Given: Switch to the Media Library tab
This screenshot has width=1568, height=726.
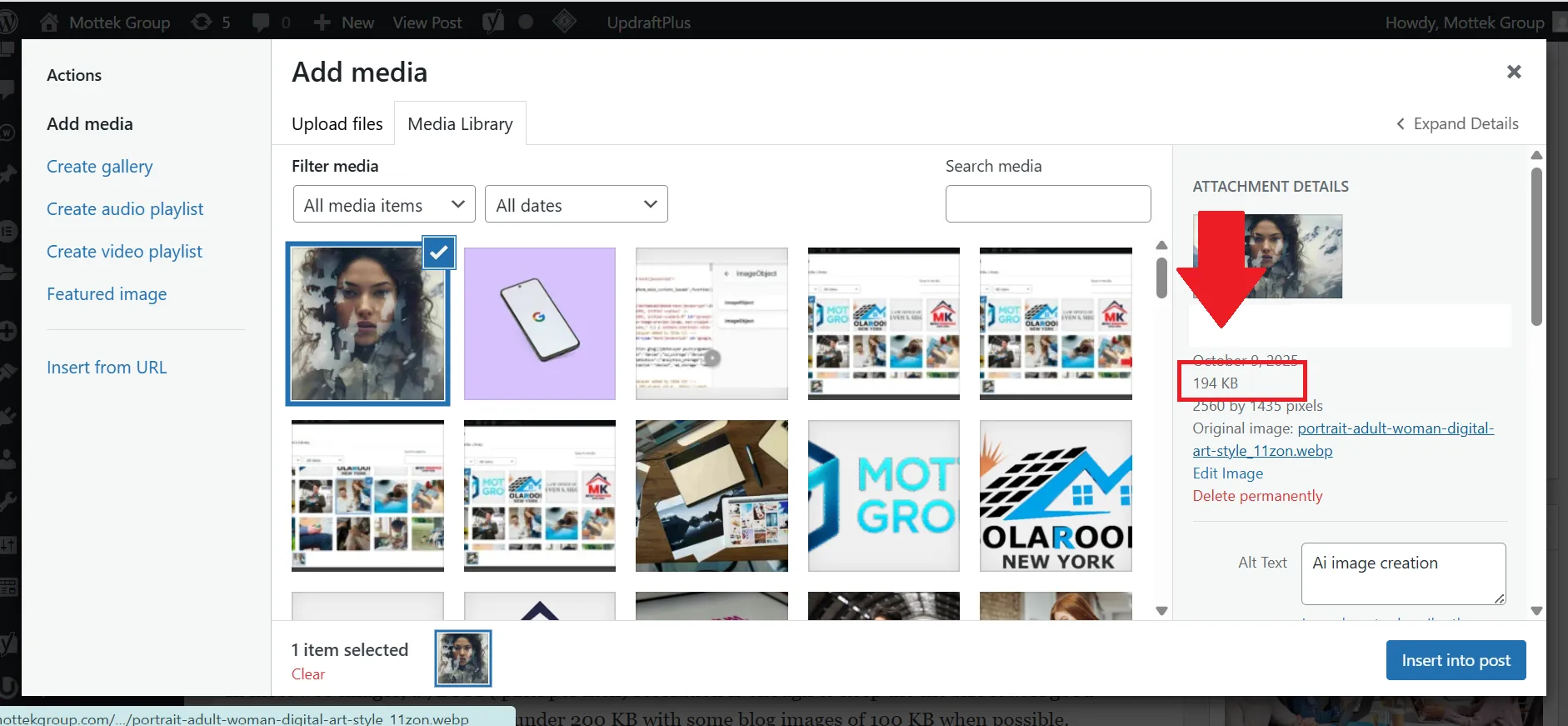Looking at the screenshot, I should click(460, 124).
